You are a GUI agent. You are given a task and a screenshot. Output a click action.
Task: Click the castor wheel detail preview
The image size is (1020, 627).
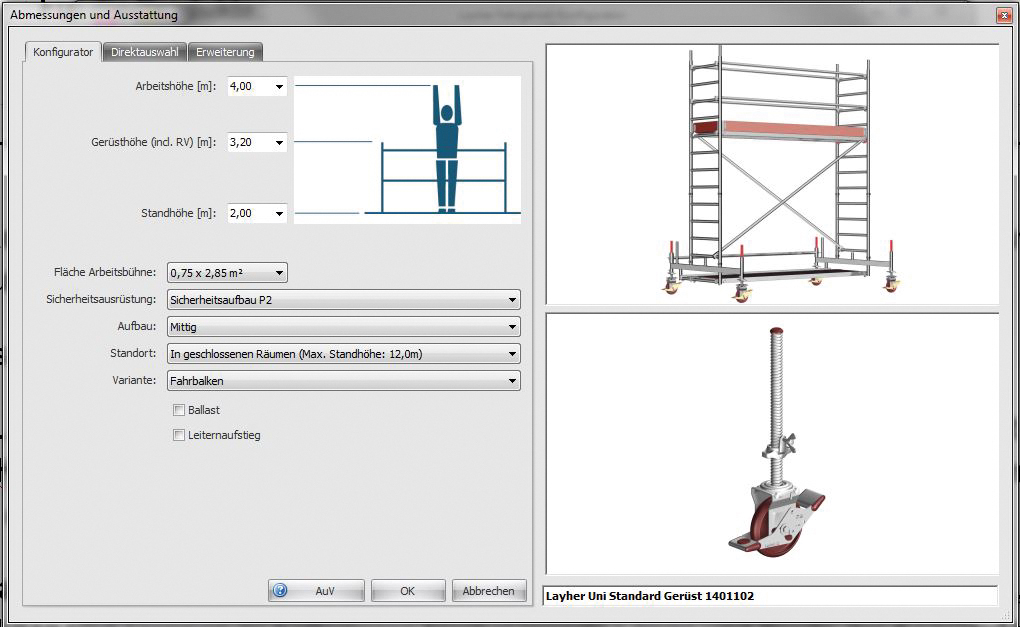771,443
